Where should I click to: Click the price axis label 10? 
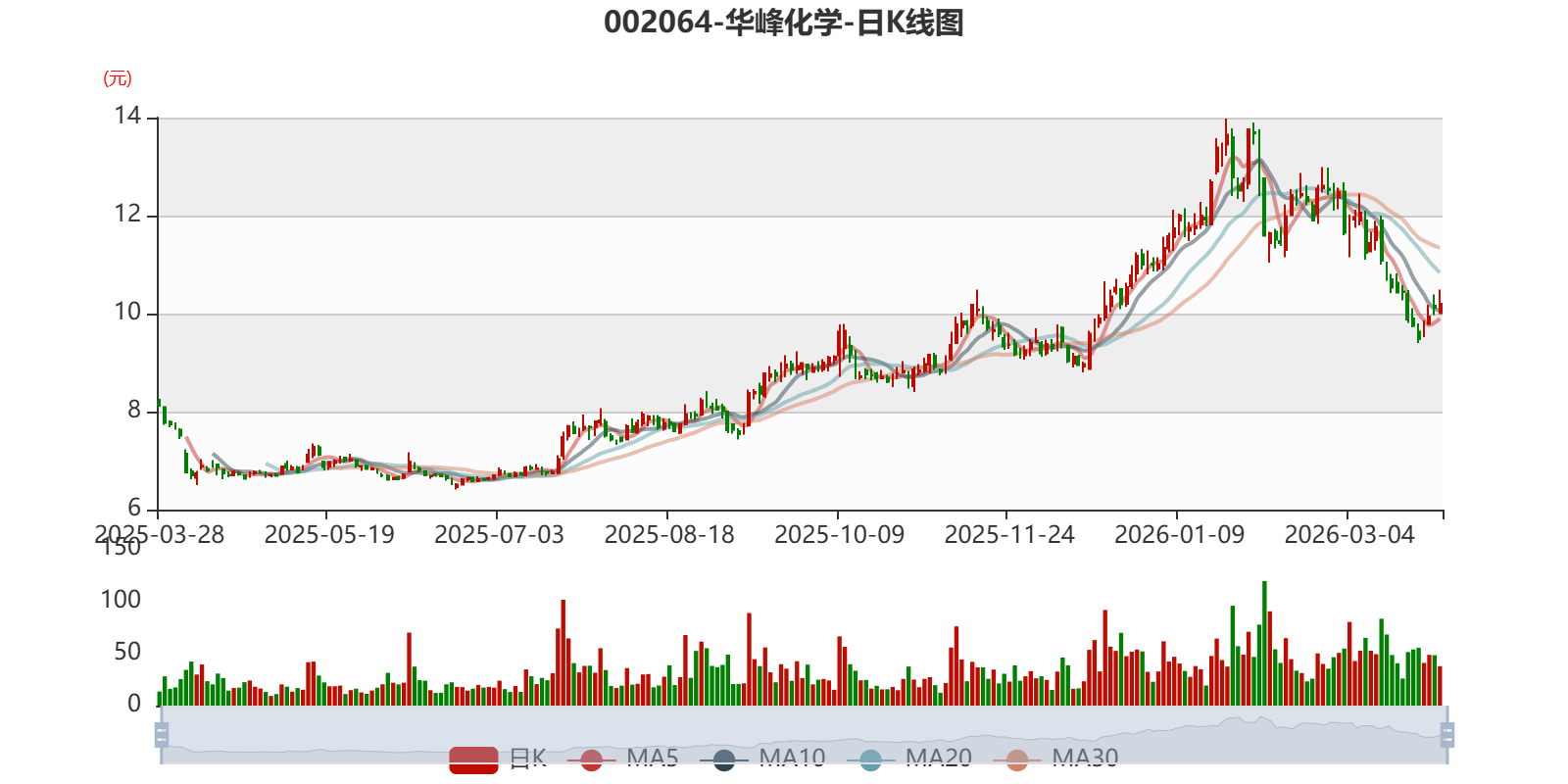coord(127,313)
